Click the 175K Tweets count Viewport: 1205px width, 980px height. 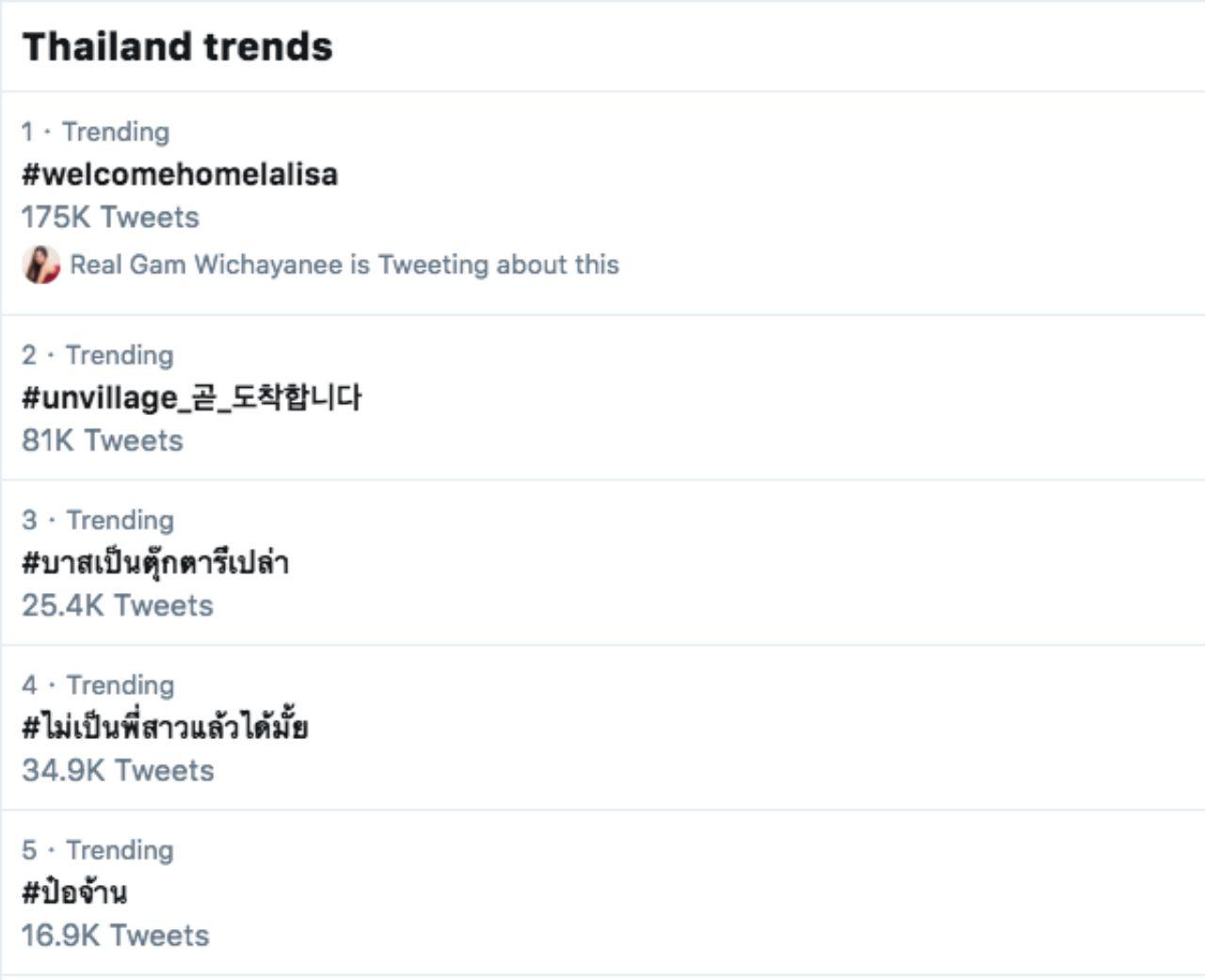[x=110, y=217]
